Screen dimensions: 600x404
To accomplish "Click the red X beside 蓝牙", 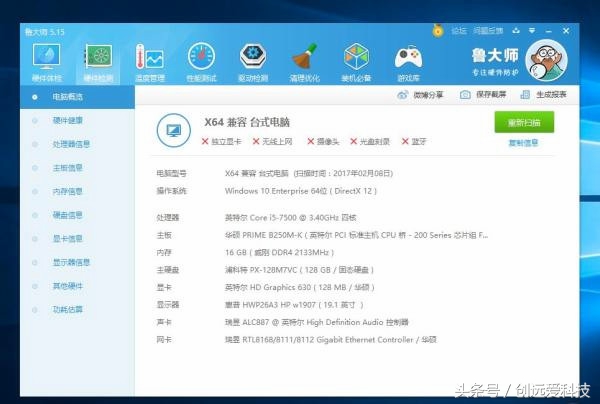I will click(405, 142).
